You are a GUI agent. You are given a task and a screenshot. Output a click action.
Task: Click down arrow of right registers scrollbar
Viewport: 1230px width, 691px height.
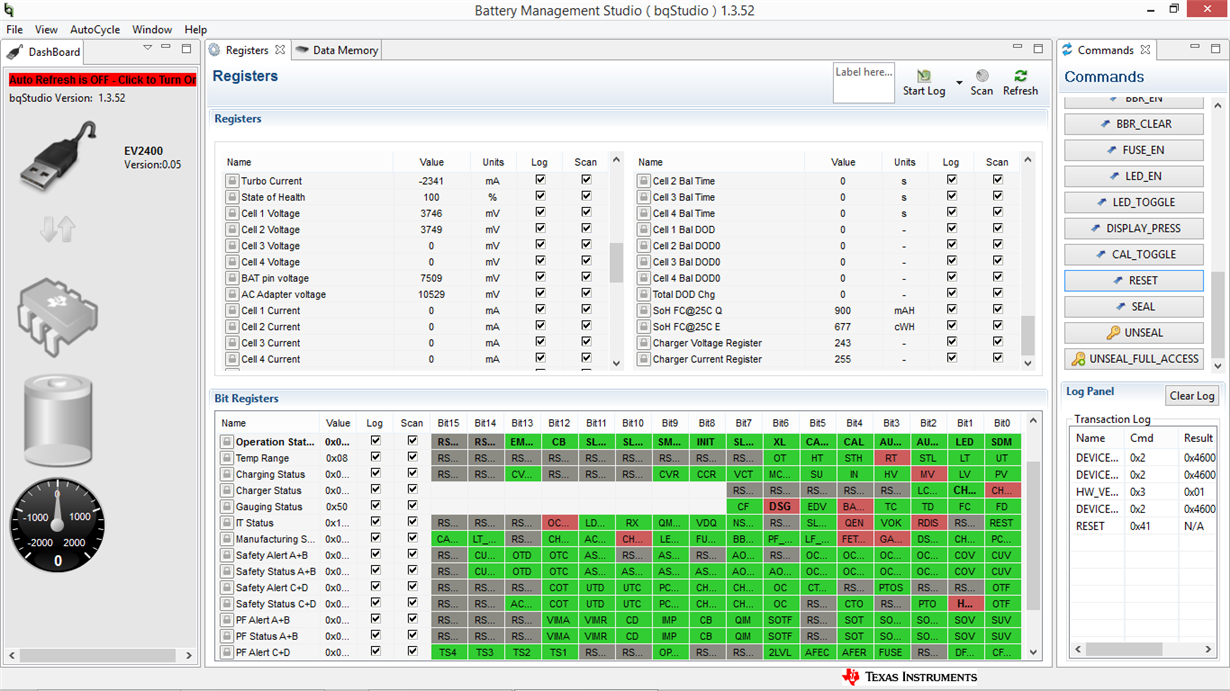point(1027,364)
